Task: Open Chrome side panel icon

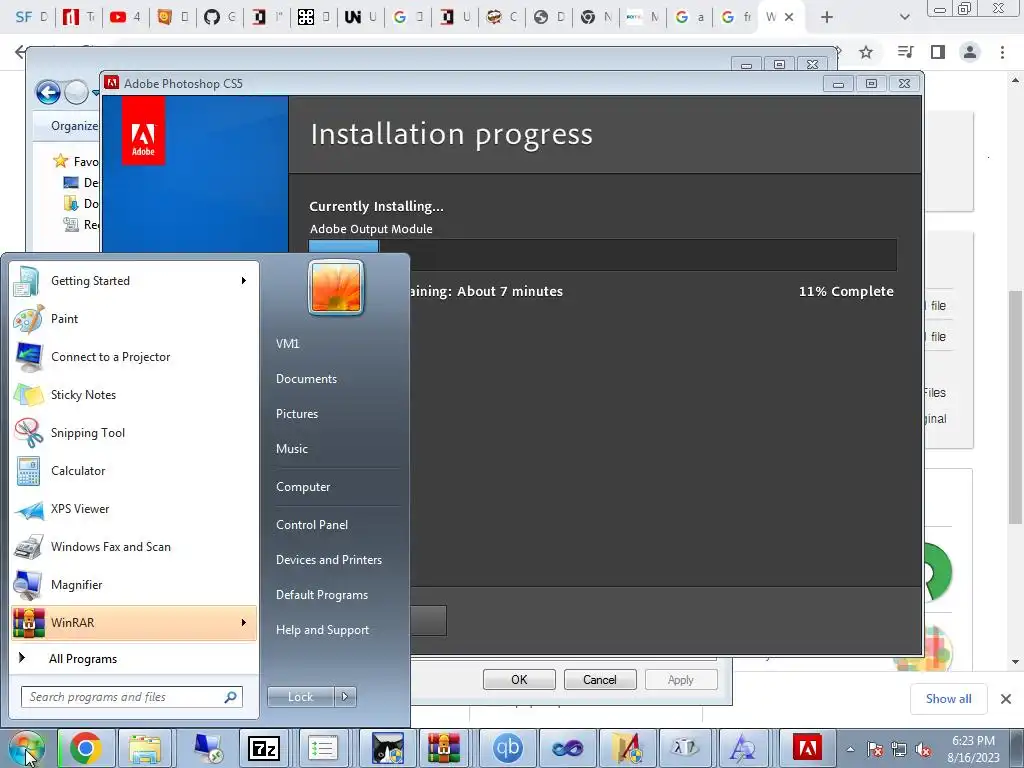Action: (x=938, y=52)
